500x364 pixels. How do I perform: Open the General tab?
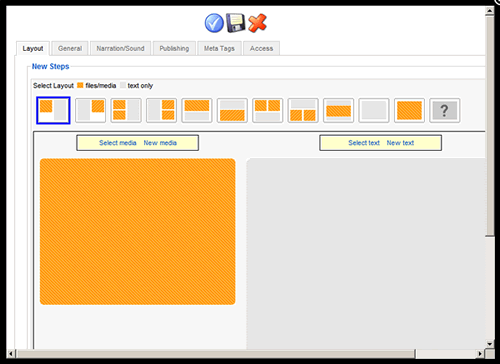pyautogui.click(x=70, y=49)
